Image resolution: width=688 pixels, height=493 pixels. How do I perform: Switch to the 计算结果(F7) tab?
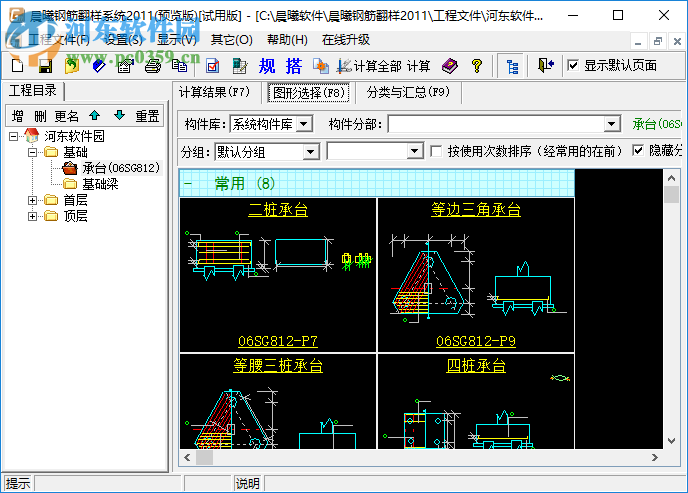coord(214,93)
